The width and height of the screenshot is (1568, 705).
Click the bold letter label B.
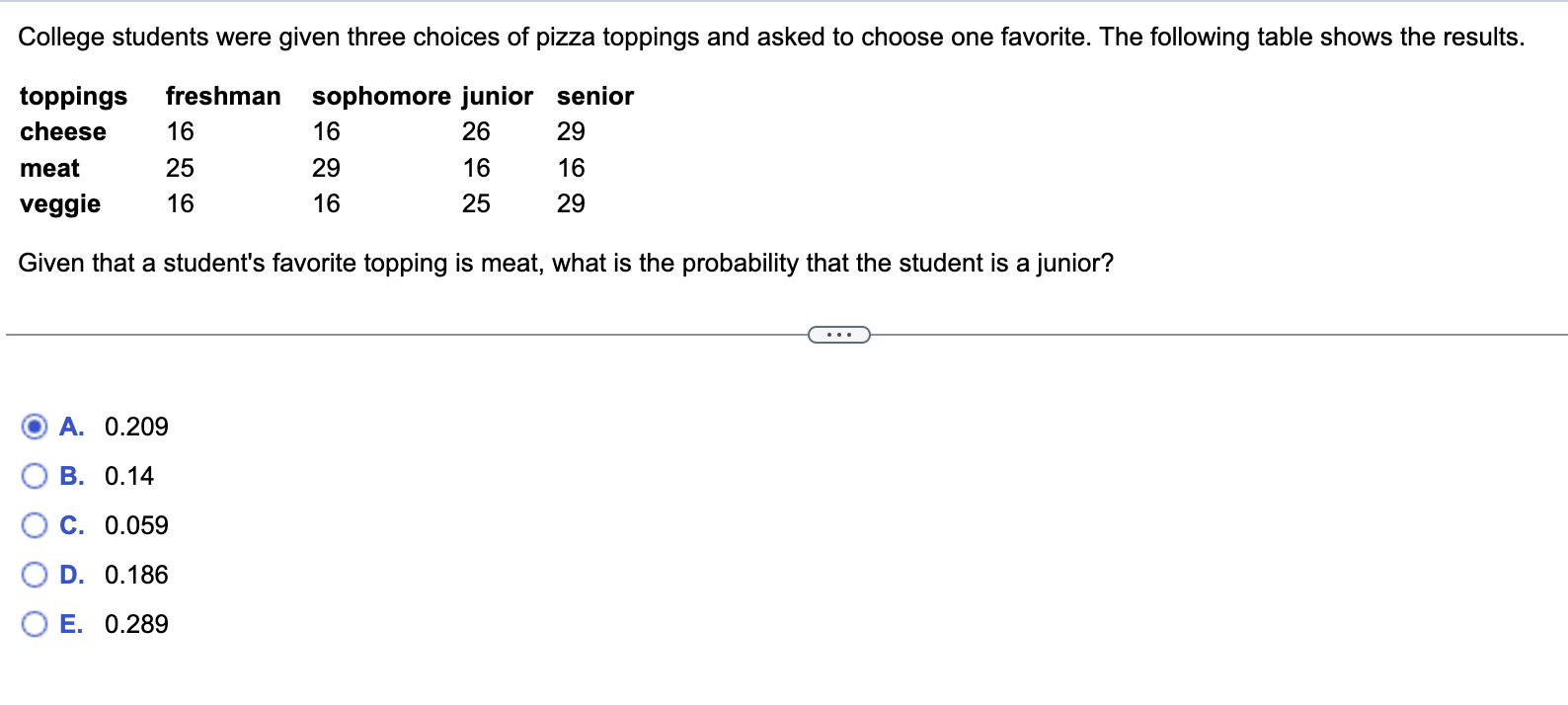click(x=71, y=476)
